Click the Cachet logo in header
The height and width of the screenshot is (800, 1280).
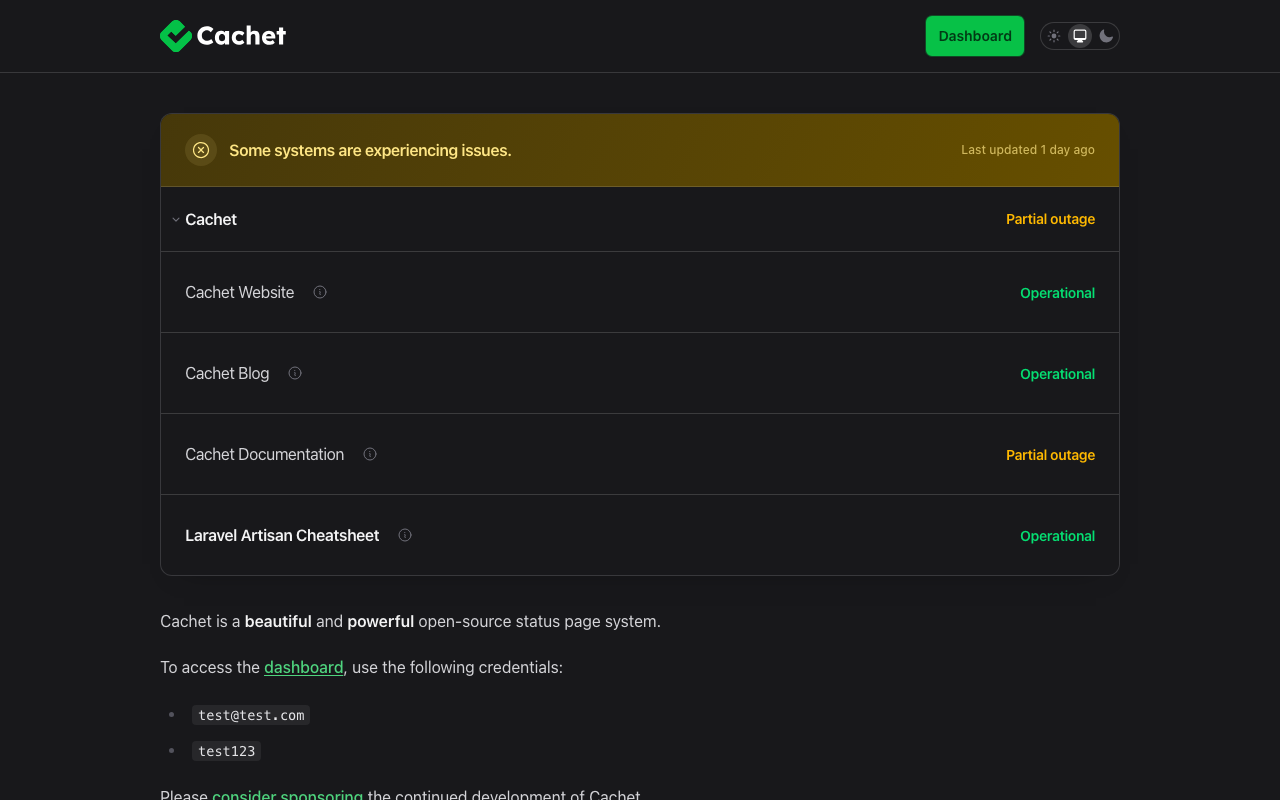223,36
